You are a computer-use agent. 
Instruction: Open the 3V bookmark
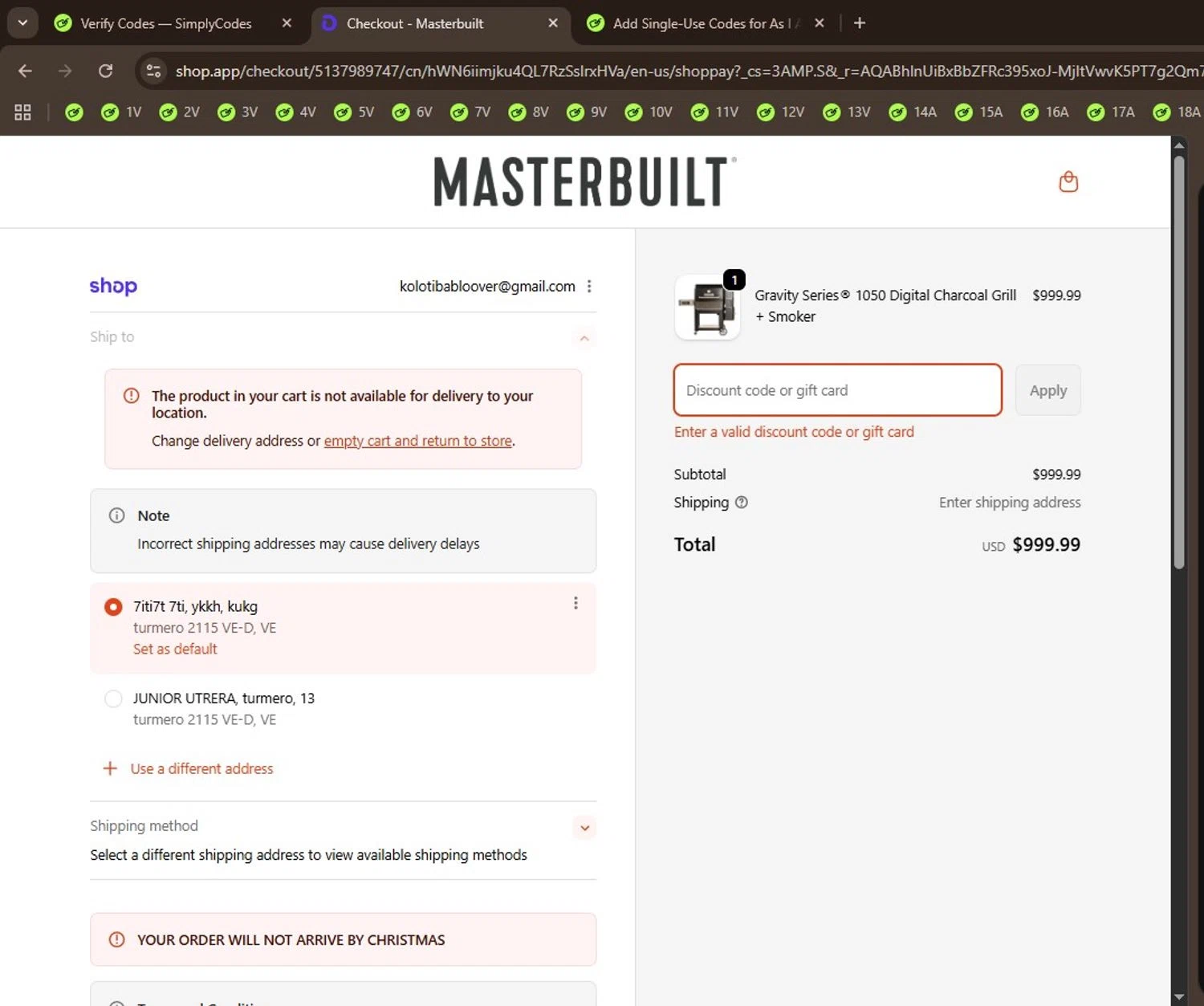238,112
